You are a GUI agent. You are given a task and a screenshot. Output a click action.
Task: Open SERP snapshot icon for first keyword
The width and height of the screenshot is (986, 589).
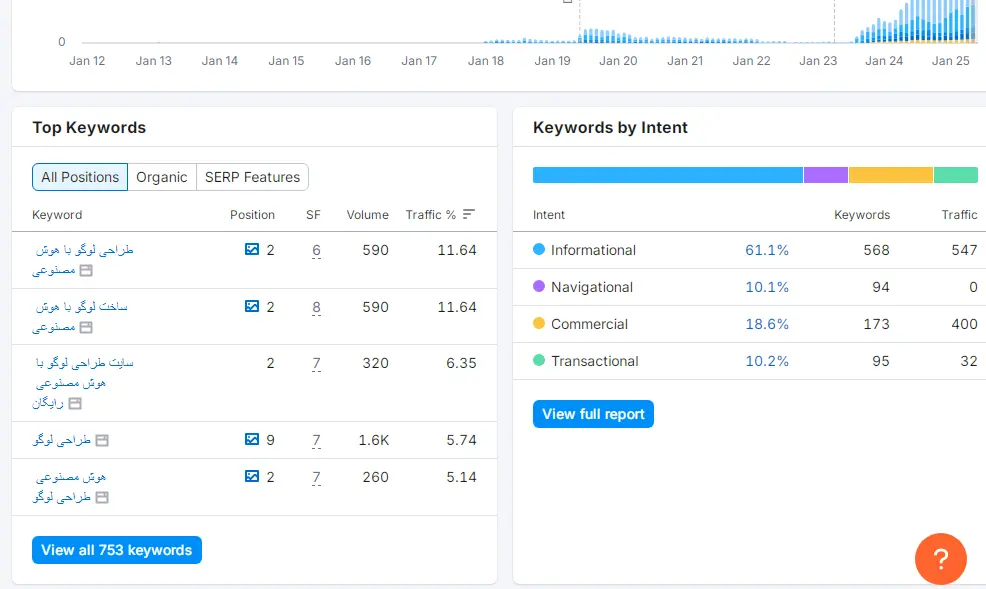pyautogui.click(x=86, y=270)
